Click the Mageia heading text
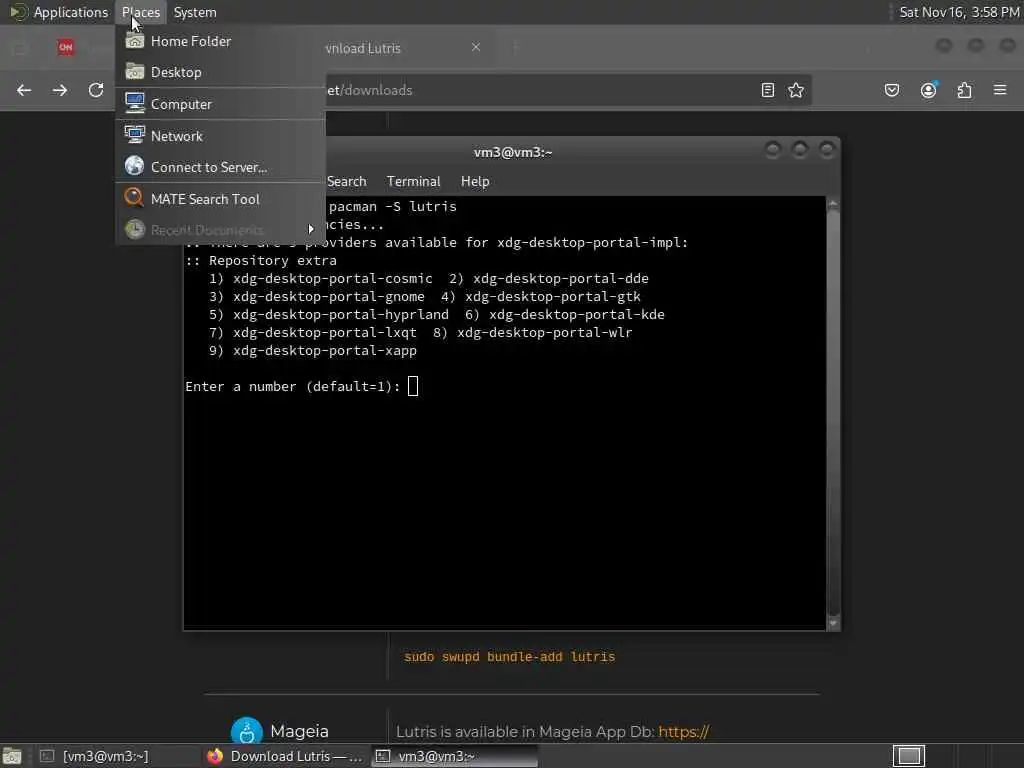Image resolution: width=1024 pixels, height=768 pixels. (x=299, y=731)
